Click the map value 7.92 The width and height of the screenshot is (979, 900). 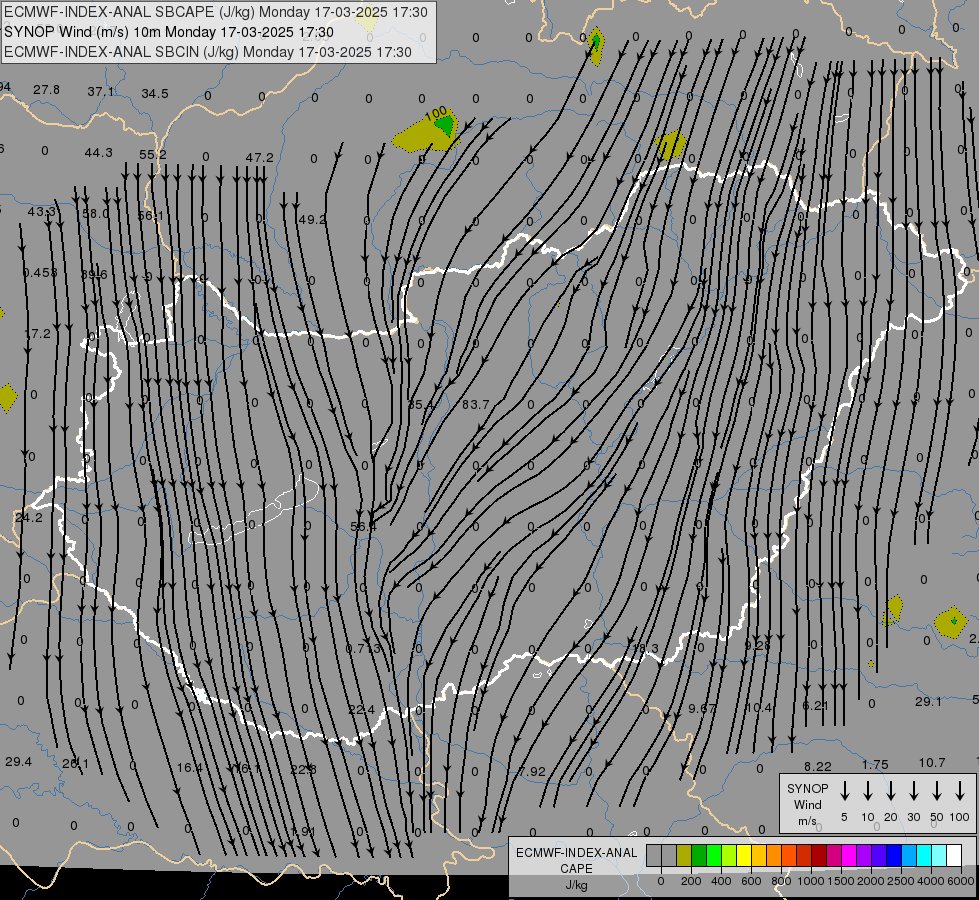(x=532, y=771)
